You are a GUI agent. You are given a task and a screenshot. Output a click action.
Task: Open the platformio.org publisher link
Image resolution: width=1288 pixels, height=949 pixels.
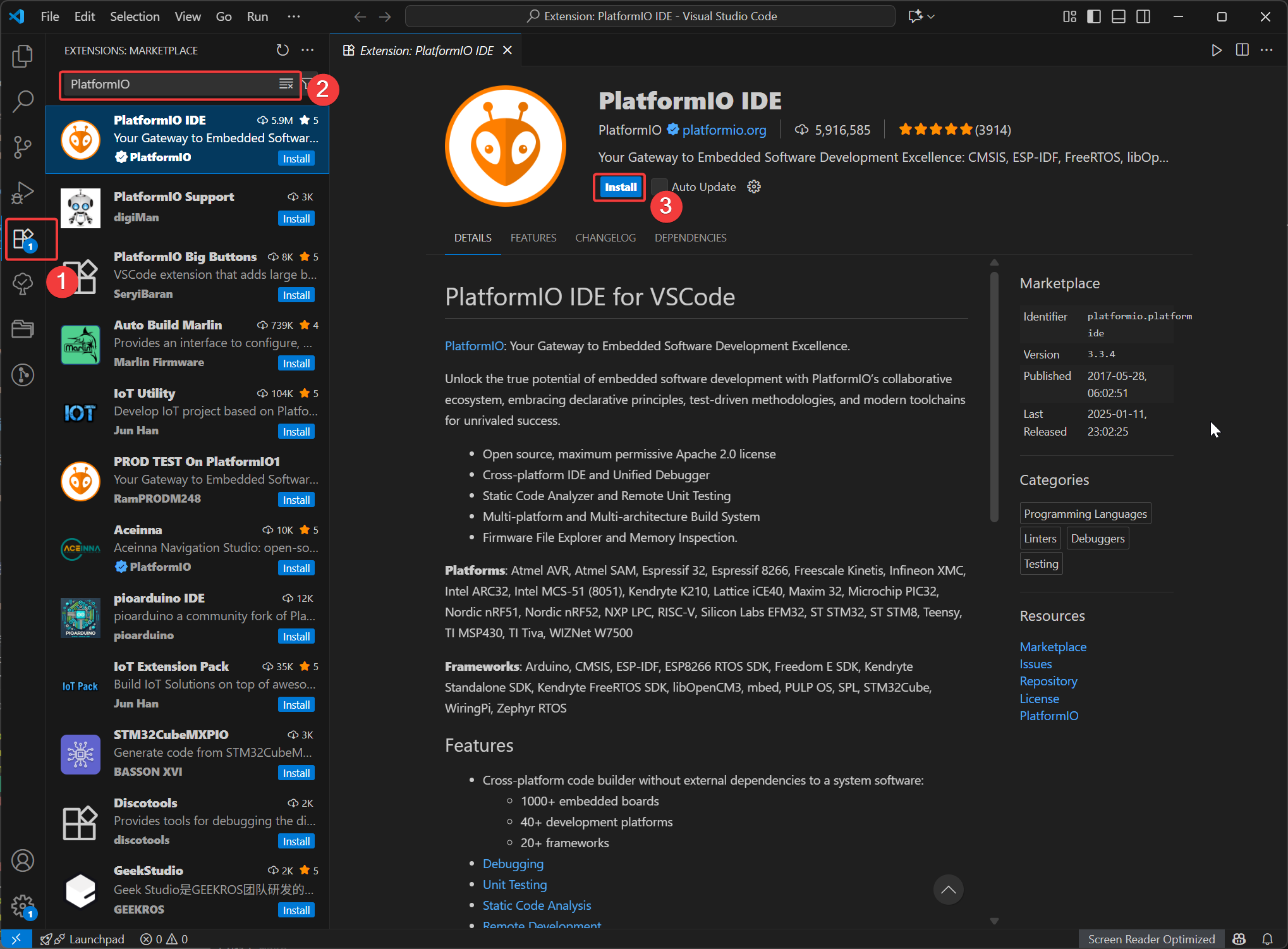coord(724,130)
